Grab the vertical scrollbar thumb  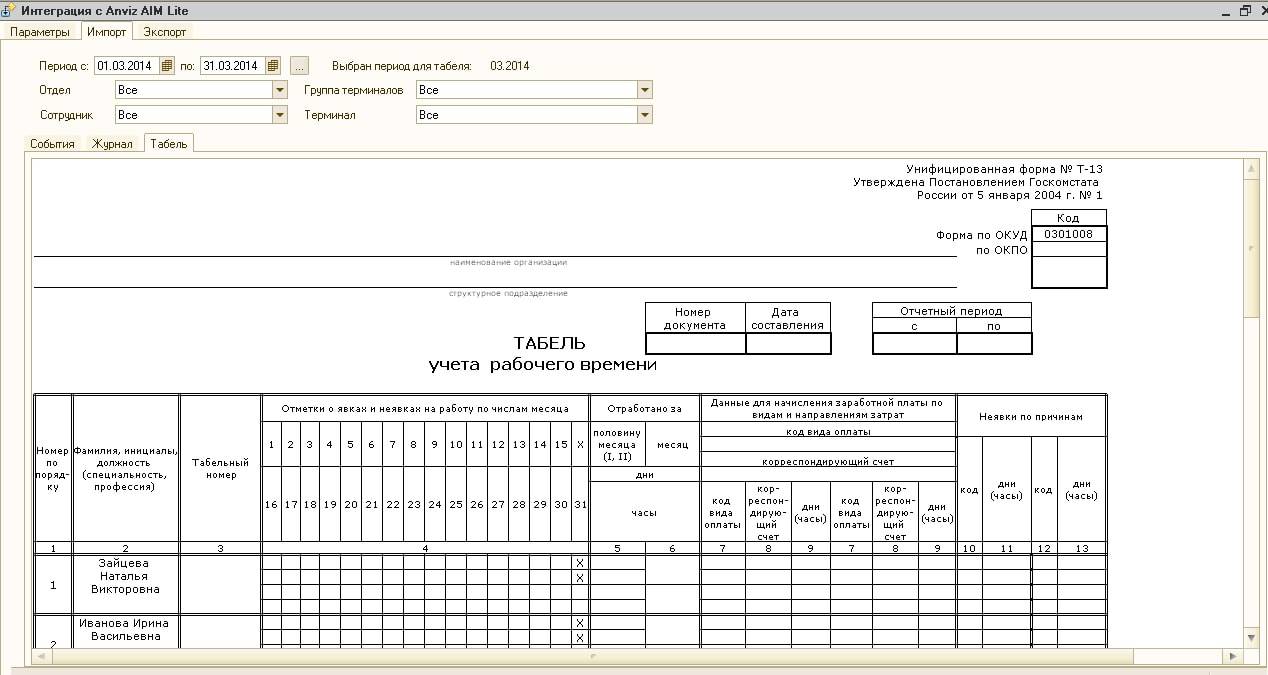[1250, 250]
